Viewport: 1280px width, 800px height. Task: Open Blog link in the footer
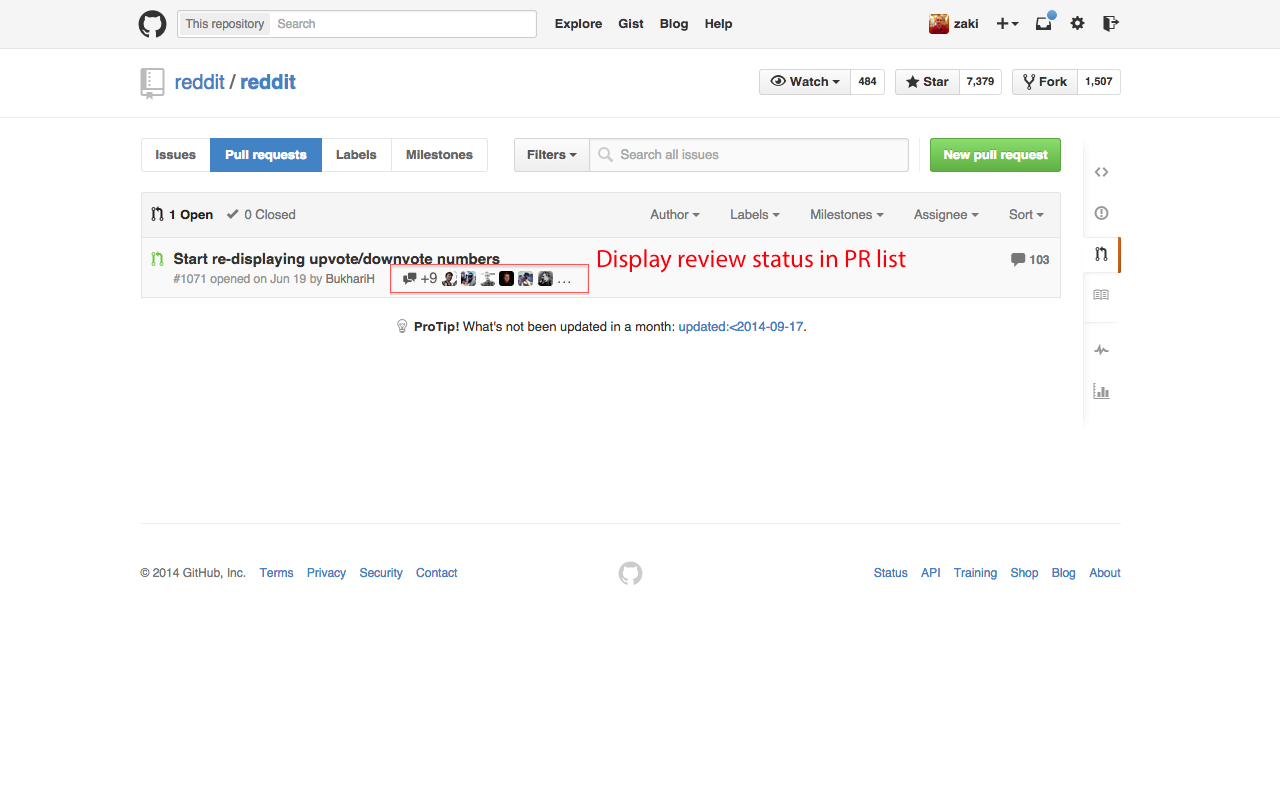[1063, 573]
